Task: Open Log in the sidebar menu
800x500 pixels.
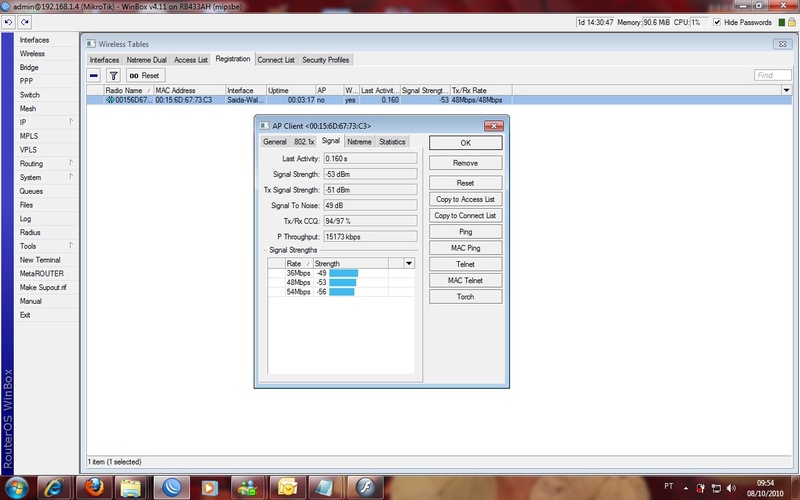Action: click(26, 218)
